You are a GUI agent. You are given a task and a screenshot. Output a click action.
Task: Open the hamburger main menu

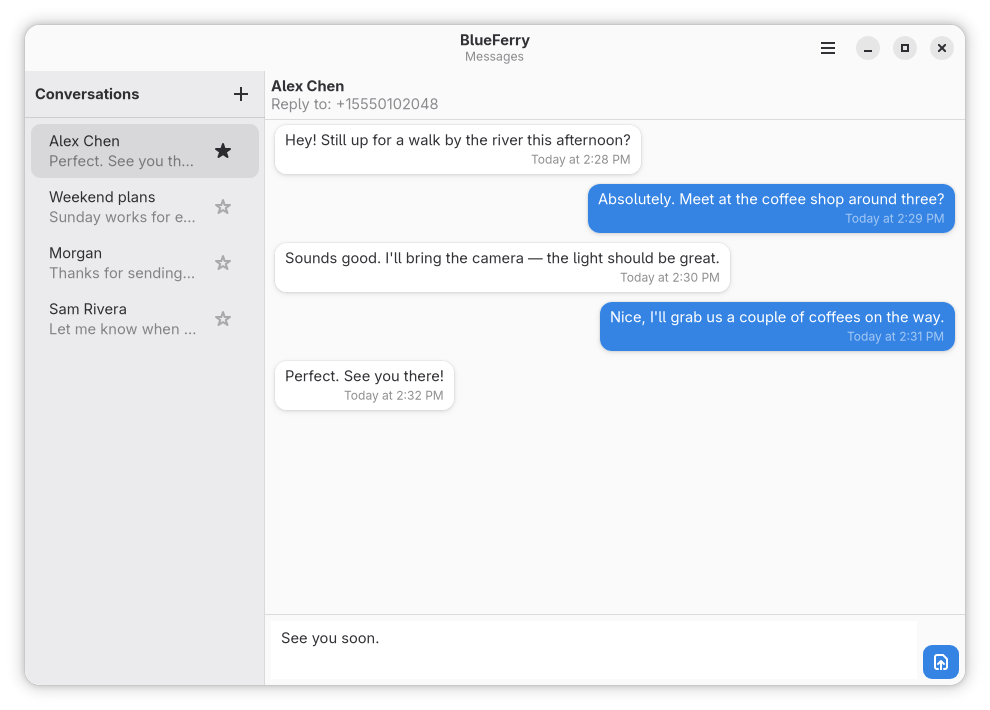point(828,48)
